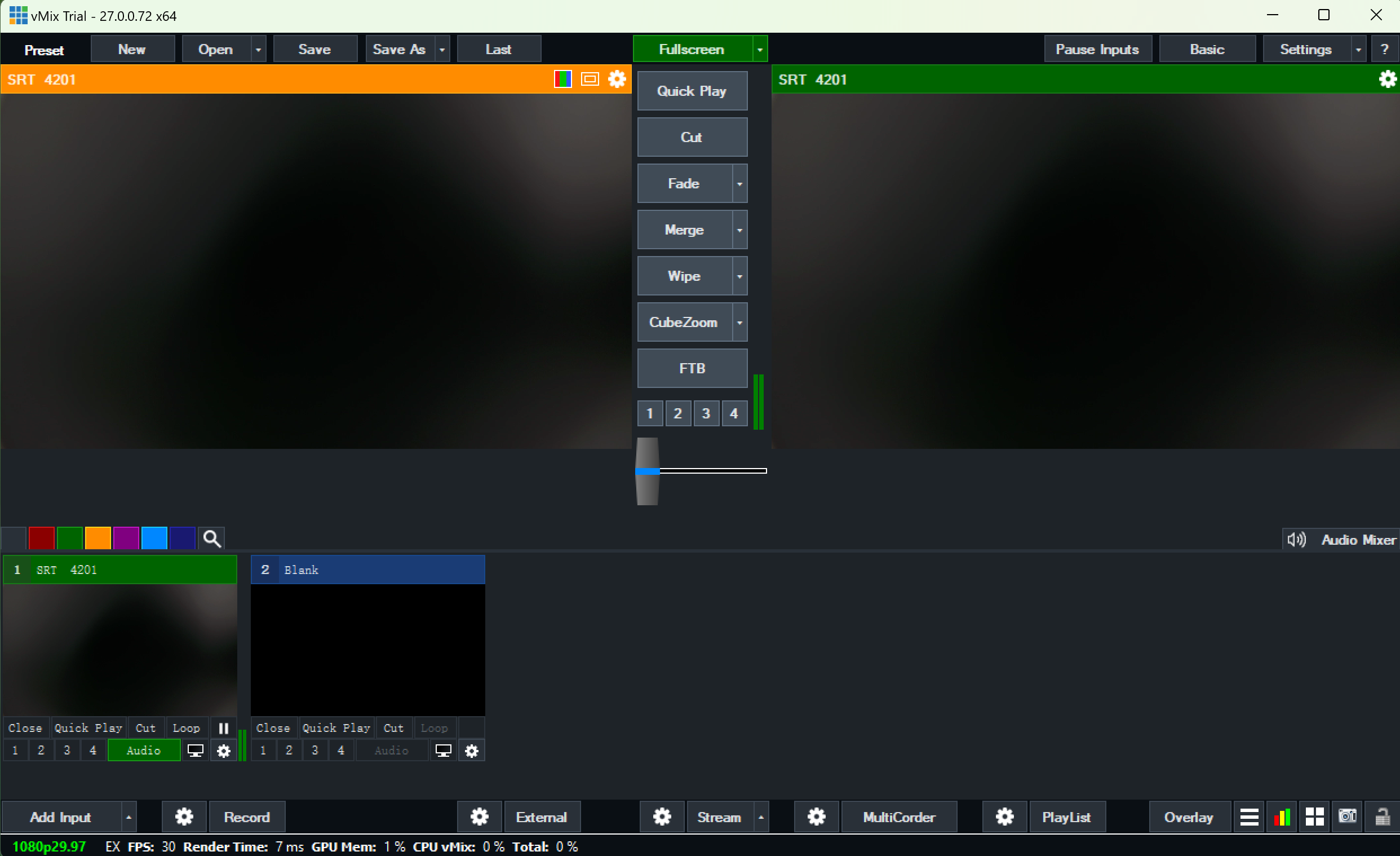Toggle overlay 2 under transition buttons
Screen dimensions: 1400x856
click(678, 413)
